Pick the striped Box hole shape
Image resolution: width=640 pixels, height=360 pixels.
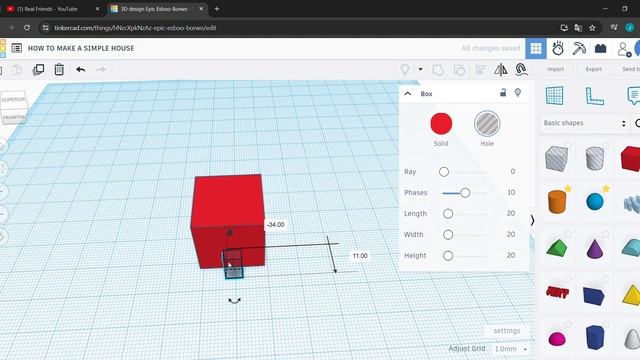(x=556, y=158)
